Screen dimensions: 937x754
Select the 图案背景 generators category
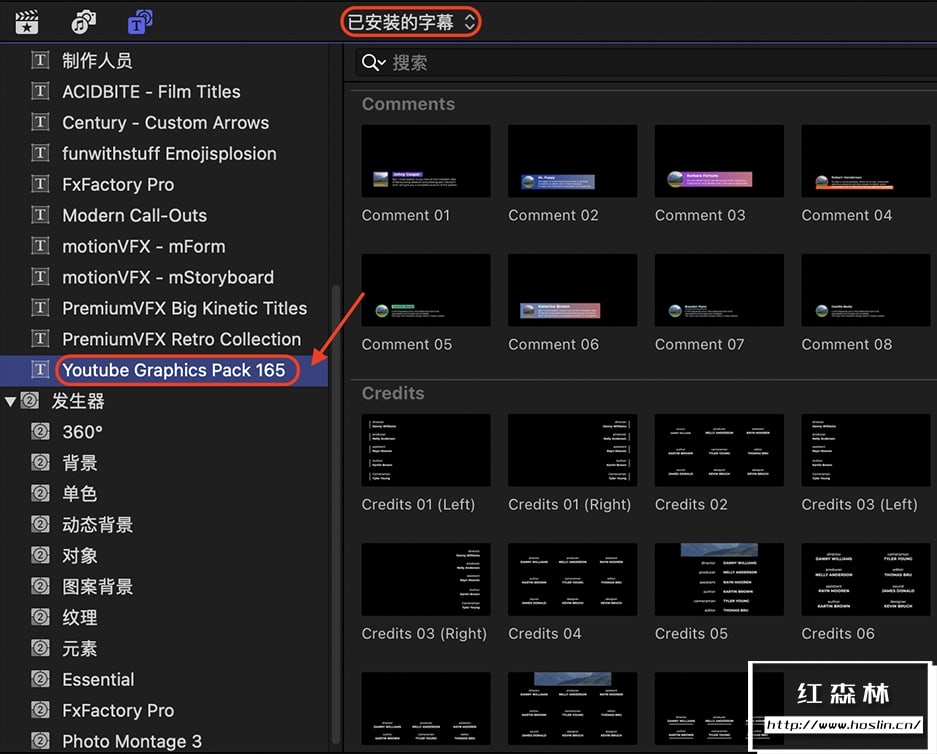point(97,587)
